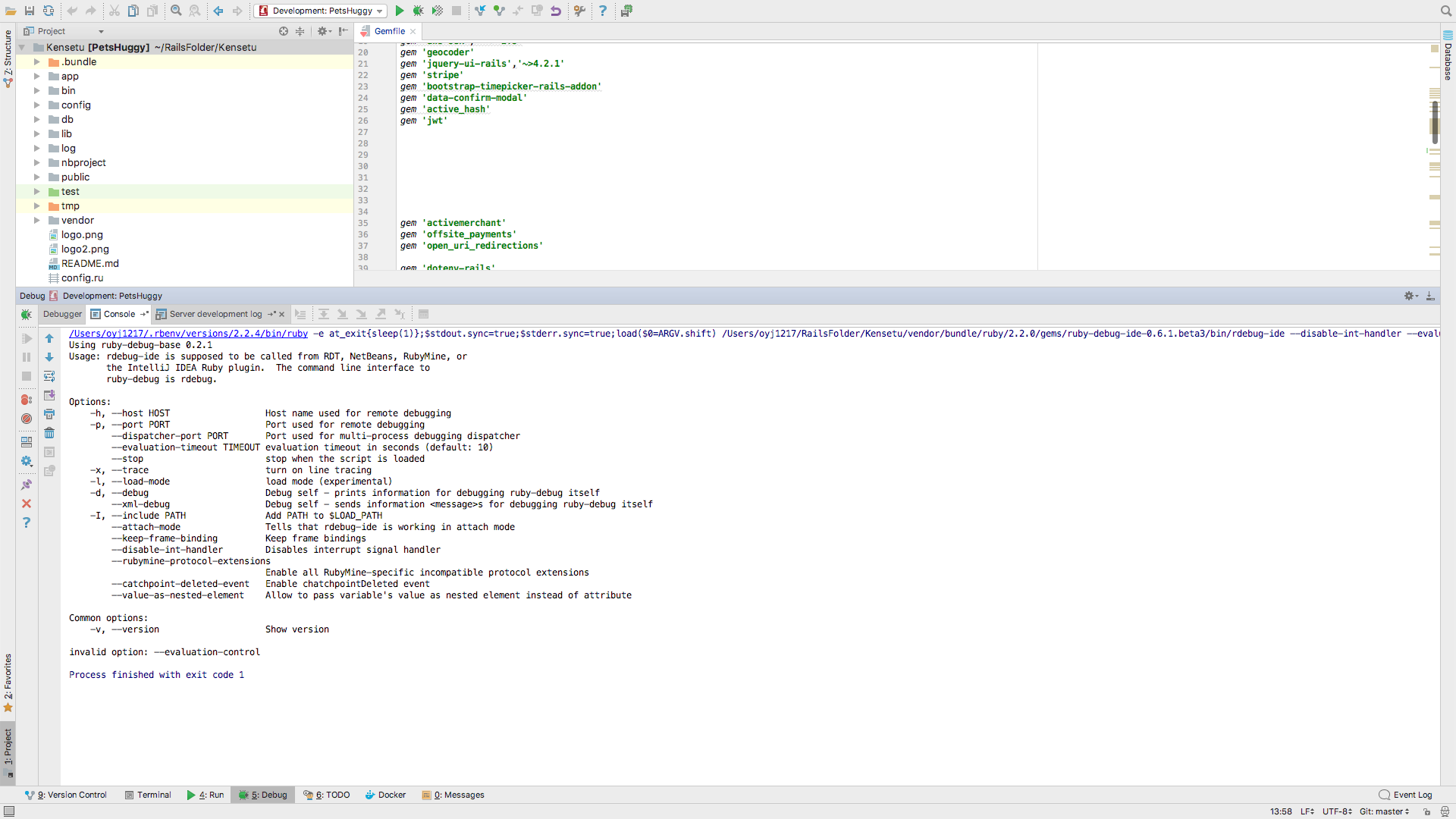This screenshot has height=819, width=1456.
Task: Click the Clear All trash icon in console
Action: [49, 433]
